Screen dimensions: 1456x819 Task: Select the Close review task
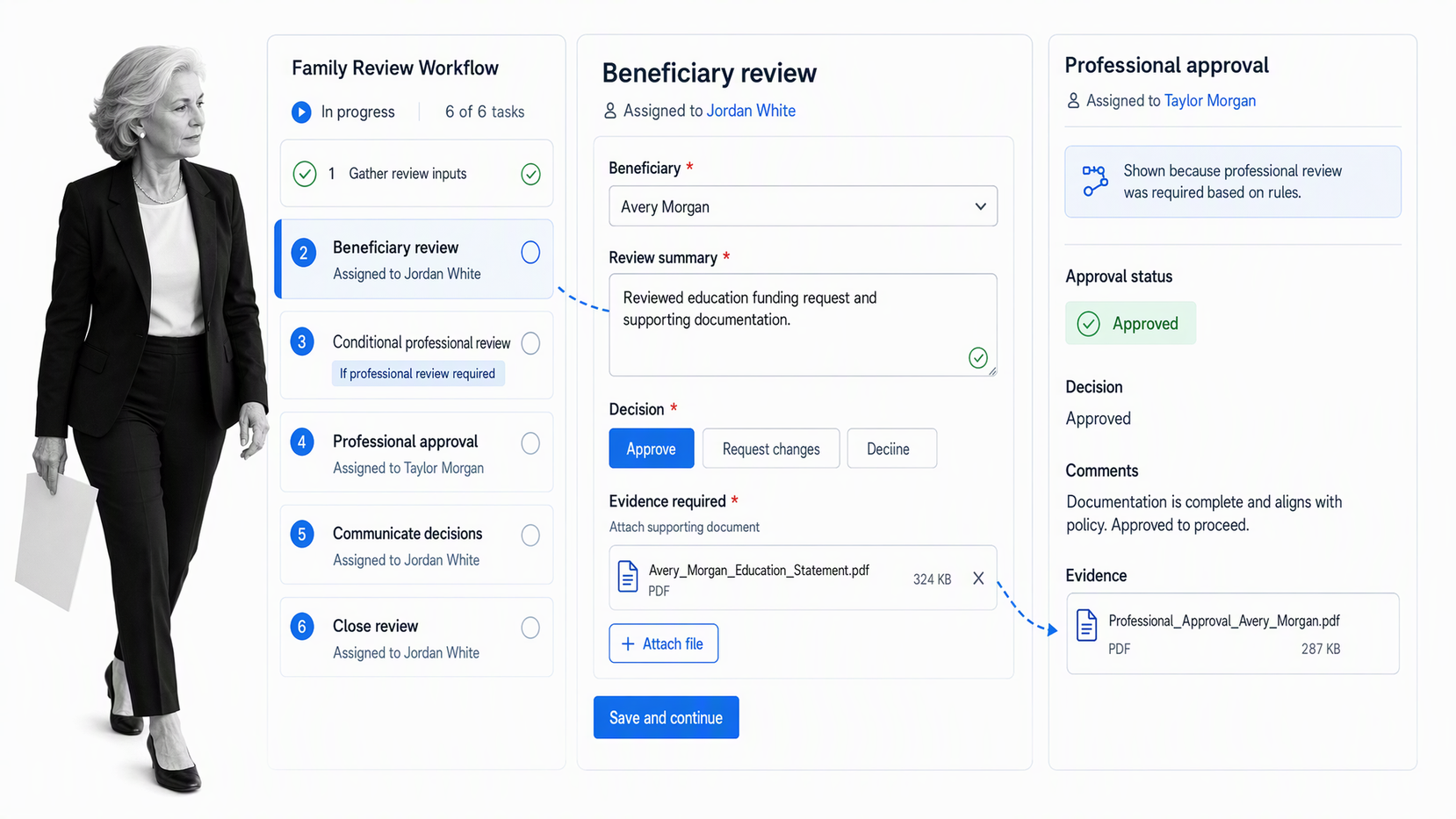(417, 637)
